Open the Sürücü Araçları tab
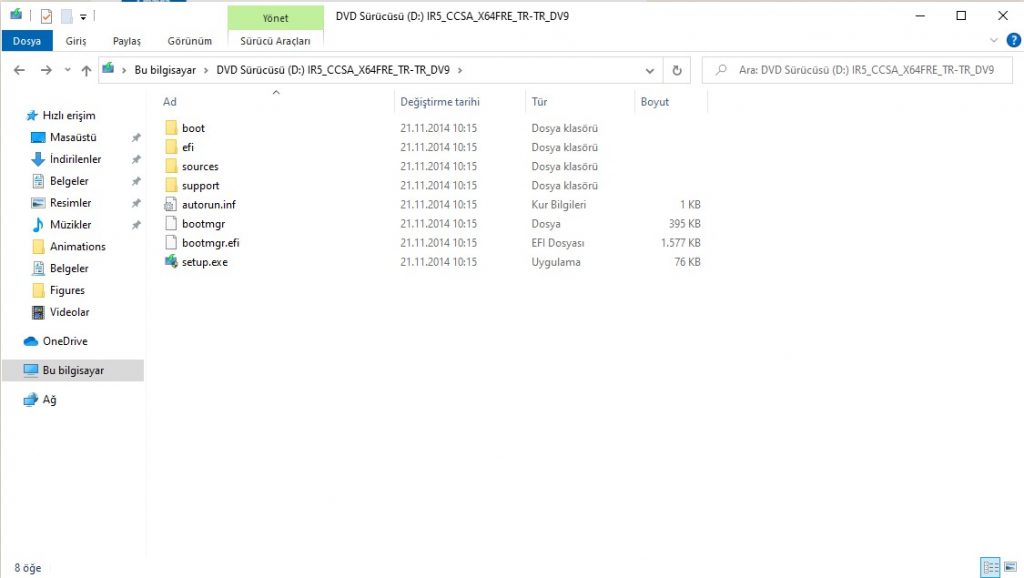 275,41
